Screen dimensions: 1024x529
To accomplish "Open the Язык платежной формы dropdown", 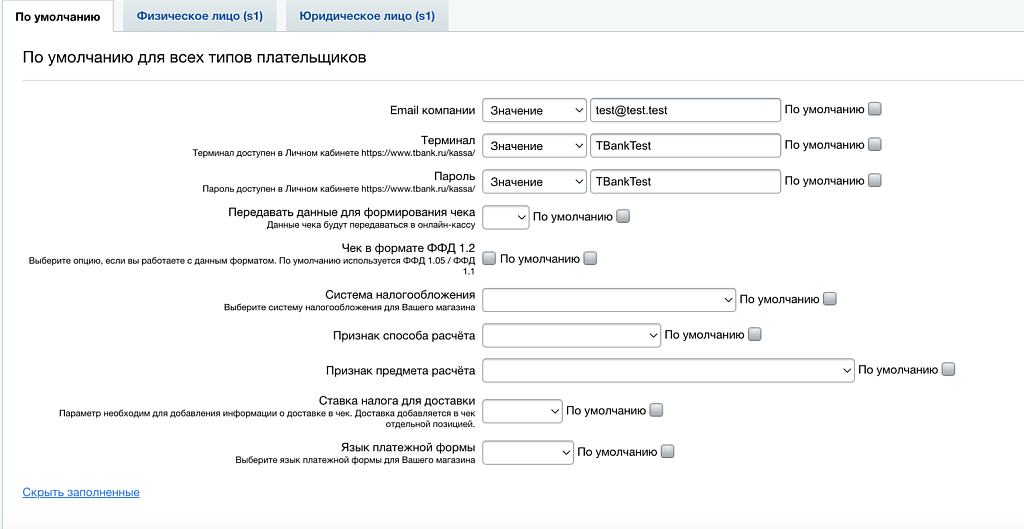I will [528, 452].
